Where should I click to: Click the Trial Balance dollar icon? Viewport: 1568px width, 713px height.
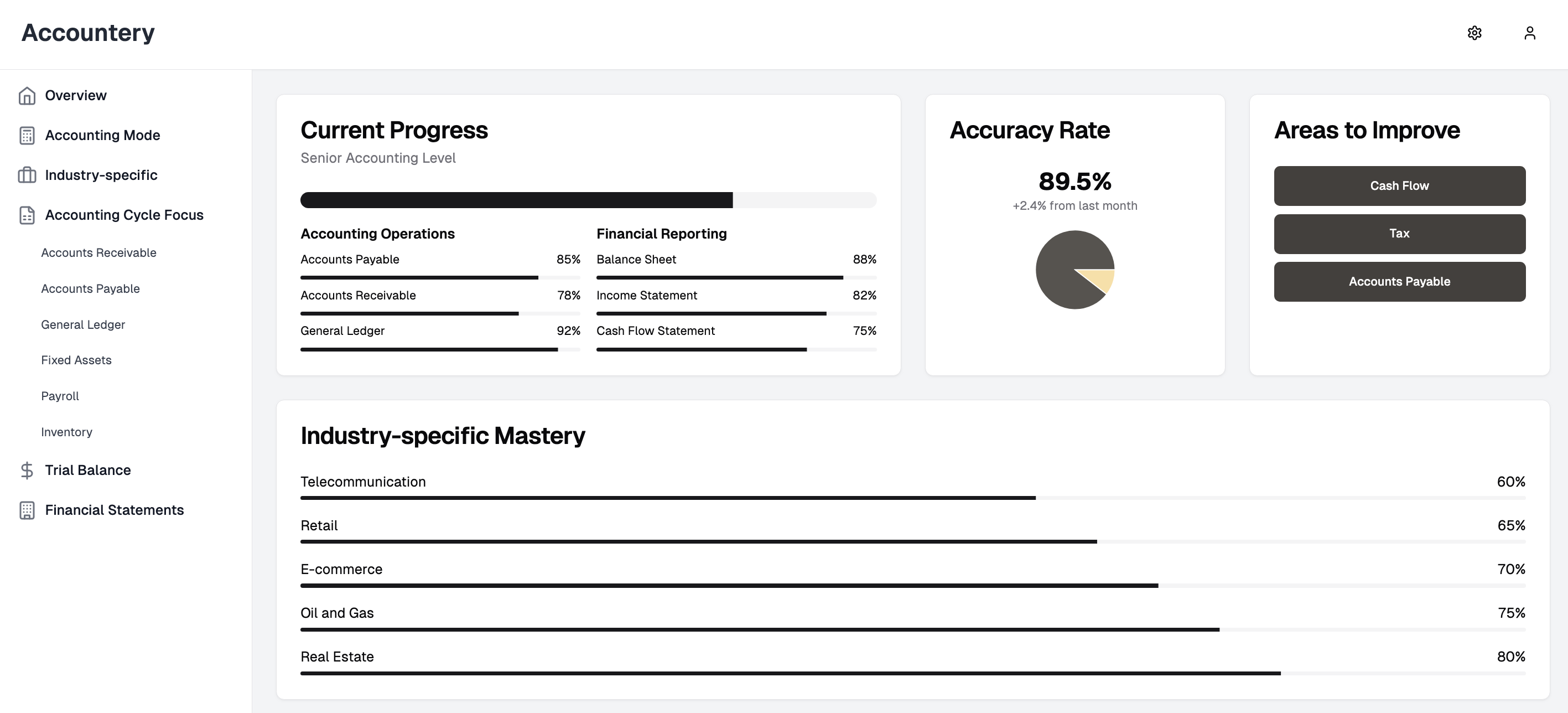(27, 470)
